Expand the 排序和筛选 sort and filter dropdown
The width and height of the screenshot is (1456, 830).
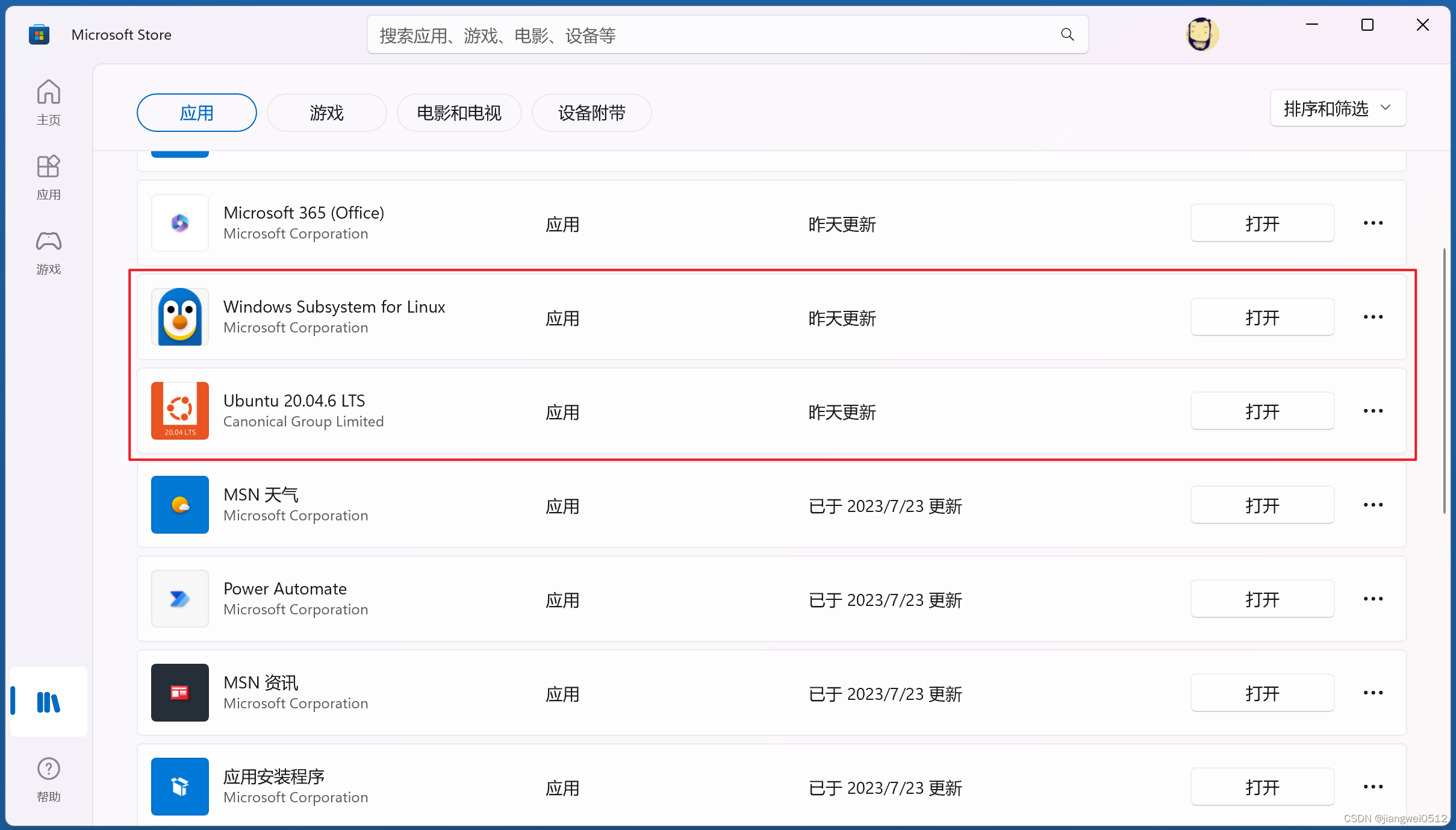[1338, 108]
